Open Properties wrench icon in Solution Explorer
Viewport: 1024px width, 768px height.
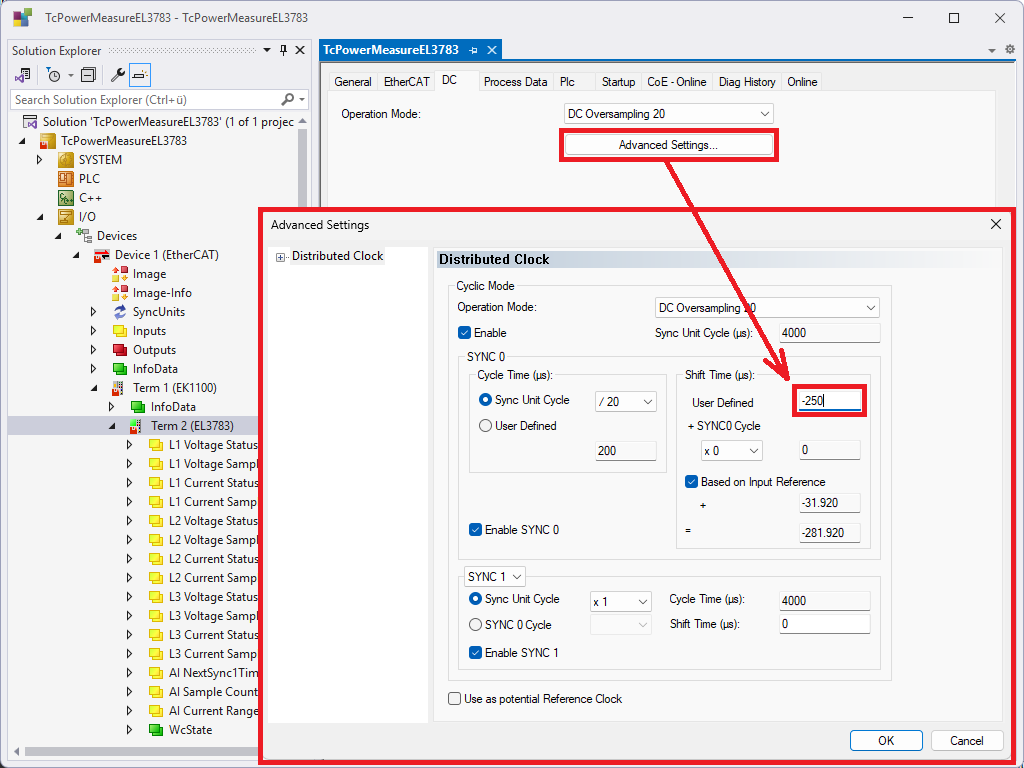[118, 75]
